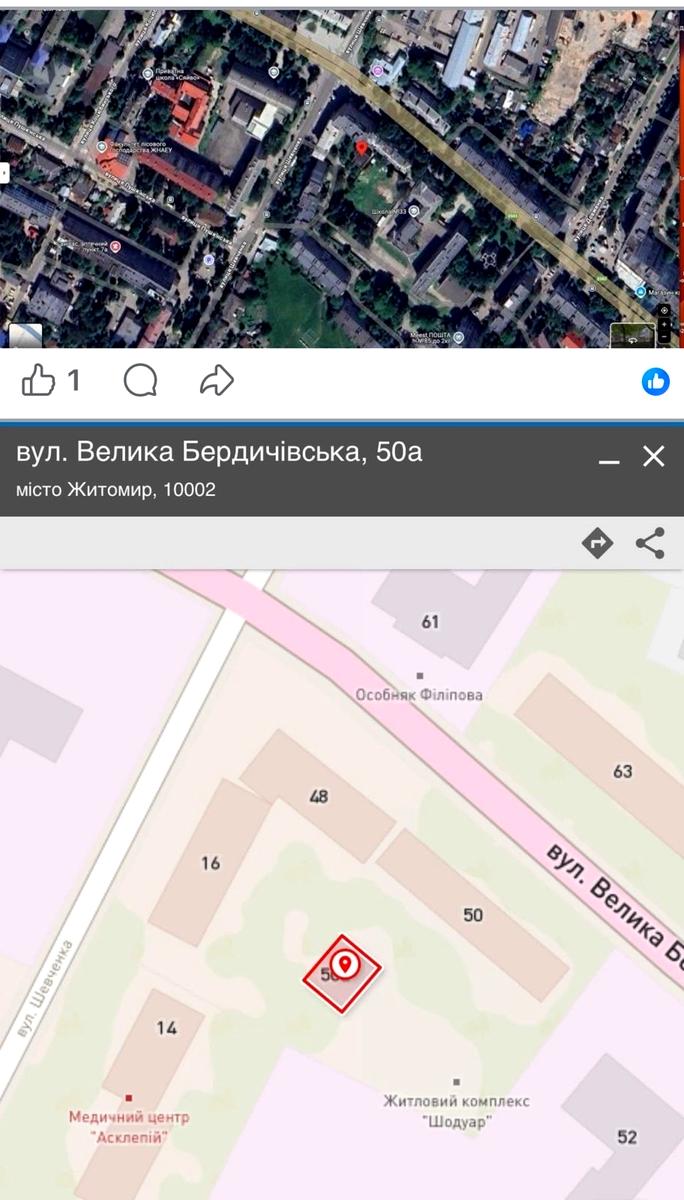Click the Like thumbs-up icon

[x=38, y=380]
